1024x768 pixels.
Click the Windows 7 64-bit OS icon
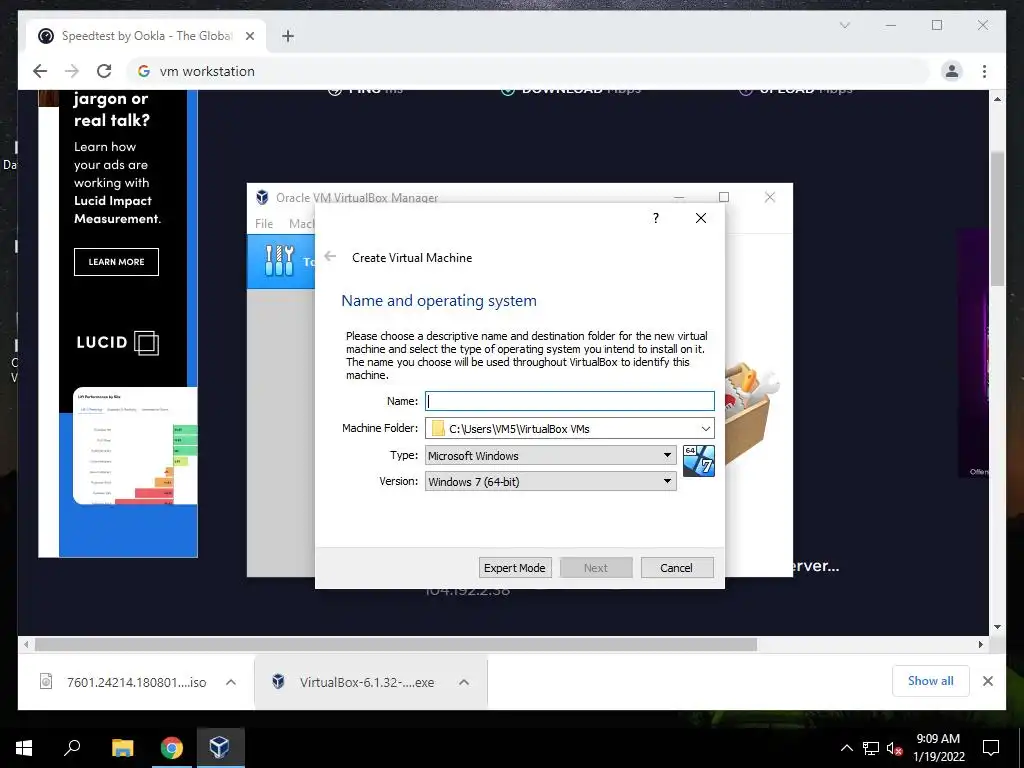click(x=698, y=461)
